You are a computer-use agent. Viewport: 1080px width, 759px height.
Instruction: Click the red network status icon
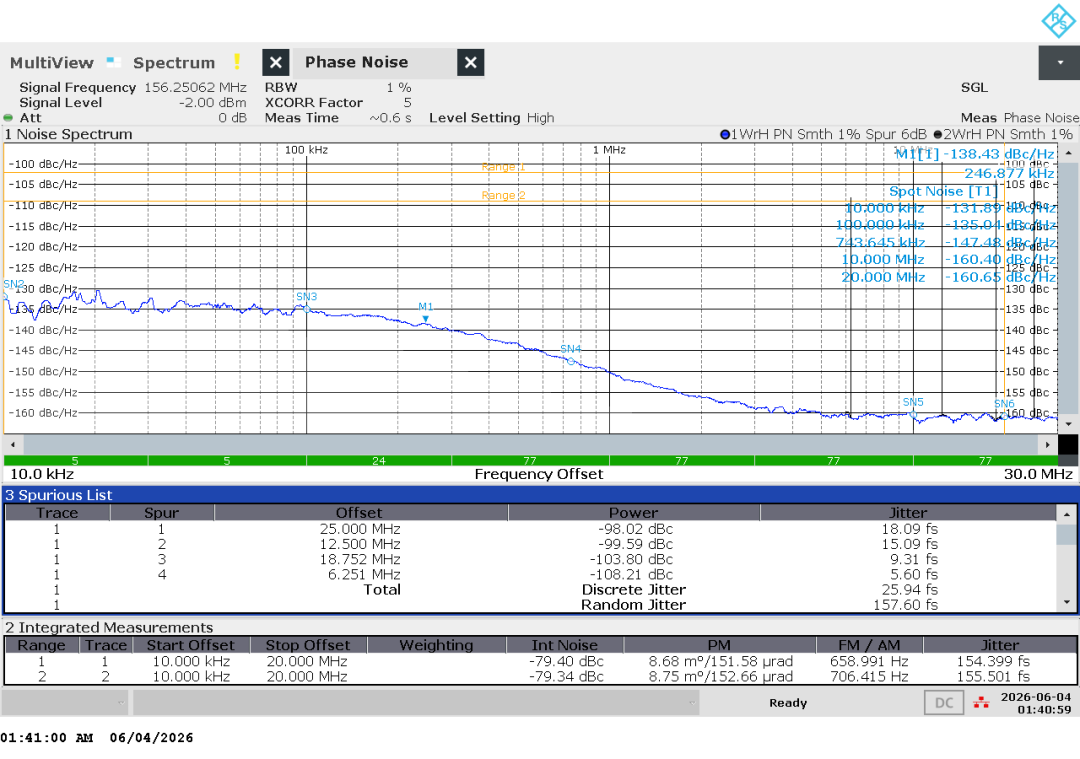981,703
